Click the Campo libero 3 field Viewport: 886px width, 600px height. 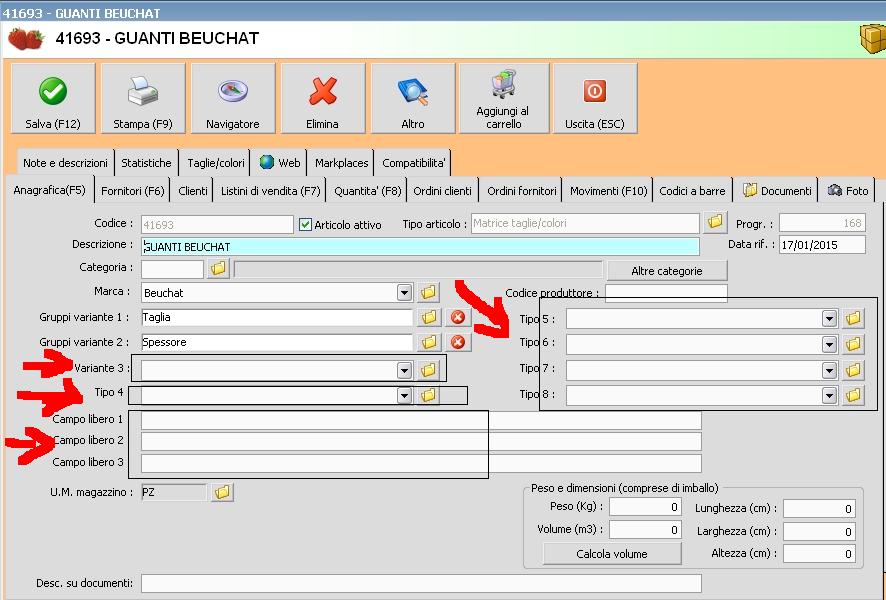(x=421, y=463)
